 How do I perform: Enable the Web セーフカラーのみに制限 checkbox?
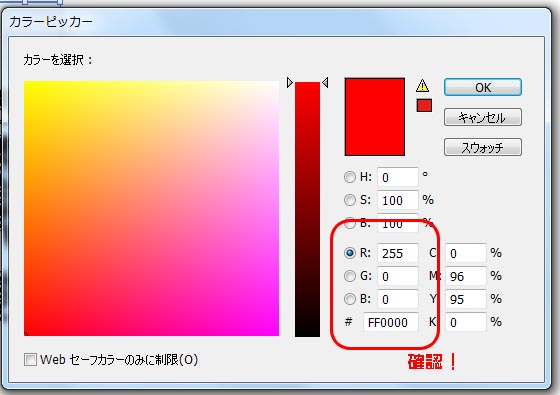point(30,359)
